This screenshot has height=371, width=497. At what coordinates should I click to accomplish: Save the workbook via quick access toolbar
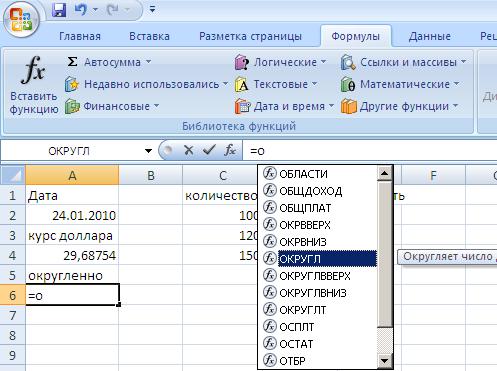coord(59,10)
